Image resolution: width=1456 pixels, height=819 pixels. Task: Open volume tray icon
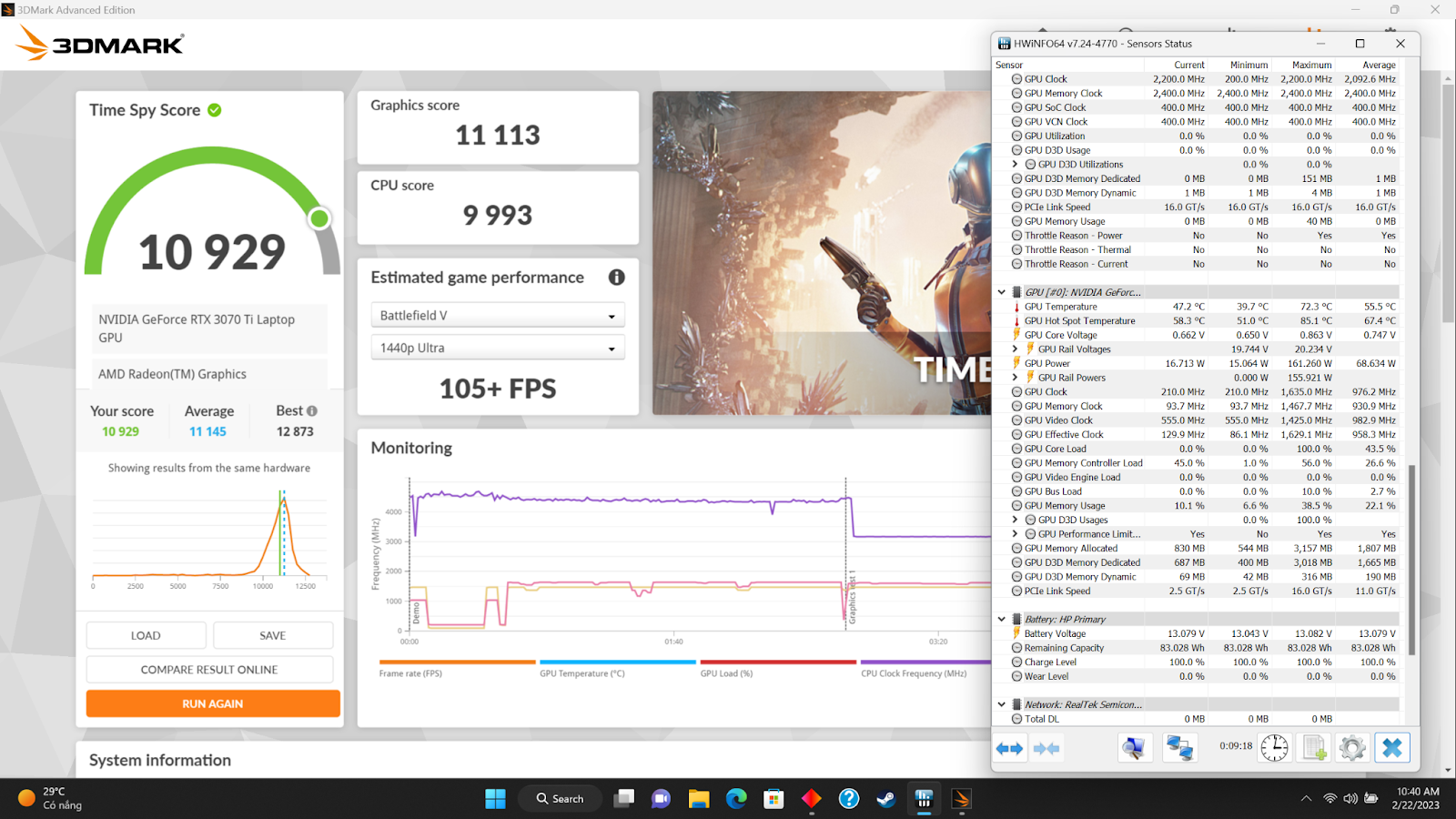pyautogui.click(x=1350, y=798)
